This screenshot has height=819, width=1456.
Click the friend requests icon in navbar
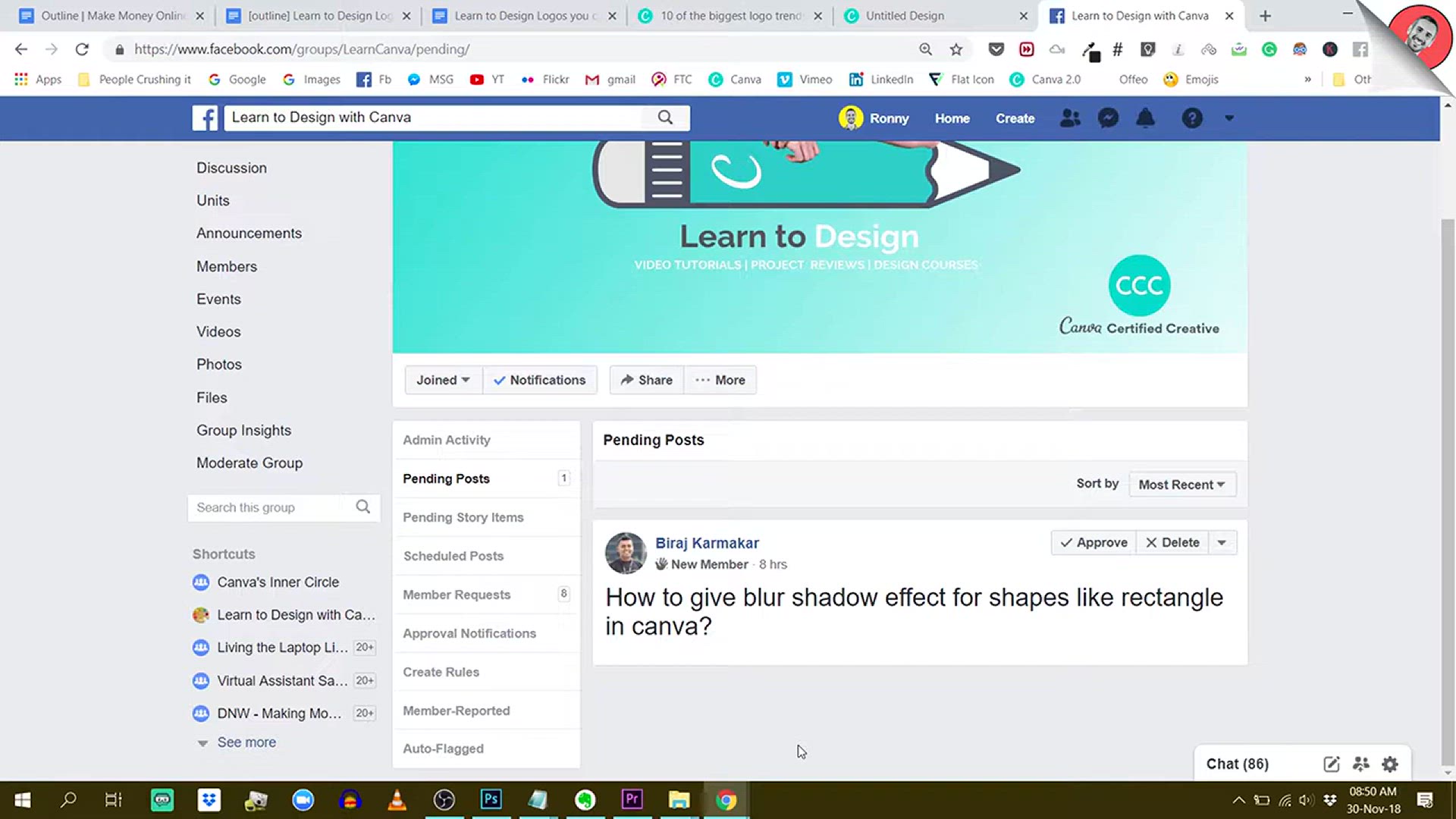pos(1070,118)
